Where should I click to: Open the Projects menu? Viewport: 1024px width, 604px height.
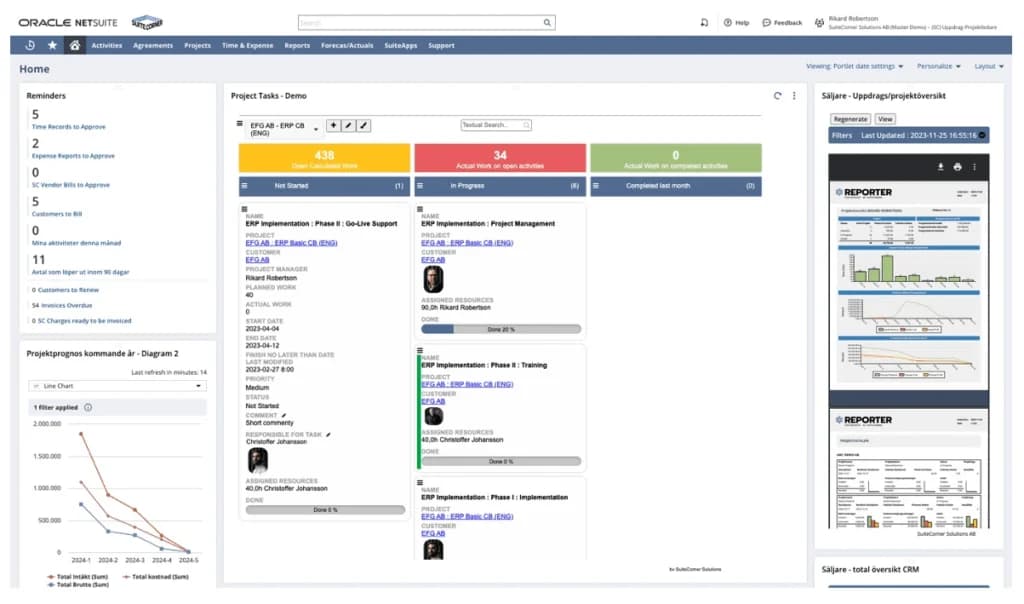197,46
